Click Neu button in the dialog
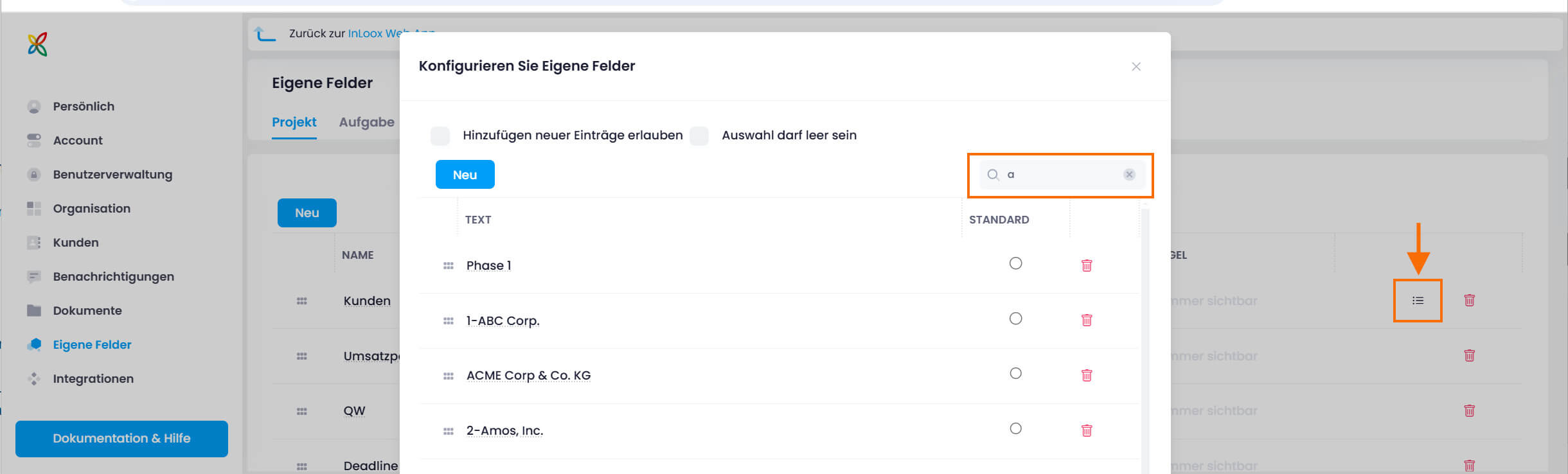The height and width of the screenshot is (474, 1568). (465, 175)
